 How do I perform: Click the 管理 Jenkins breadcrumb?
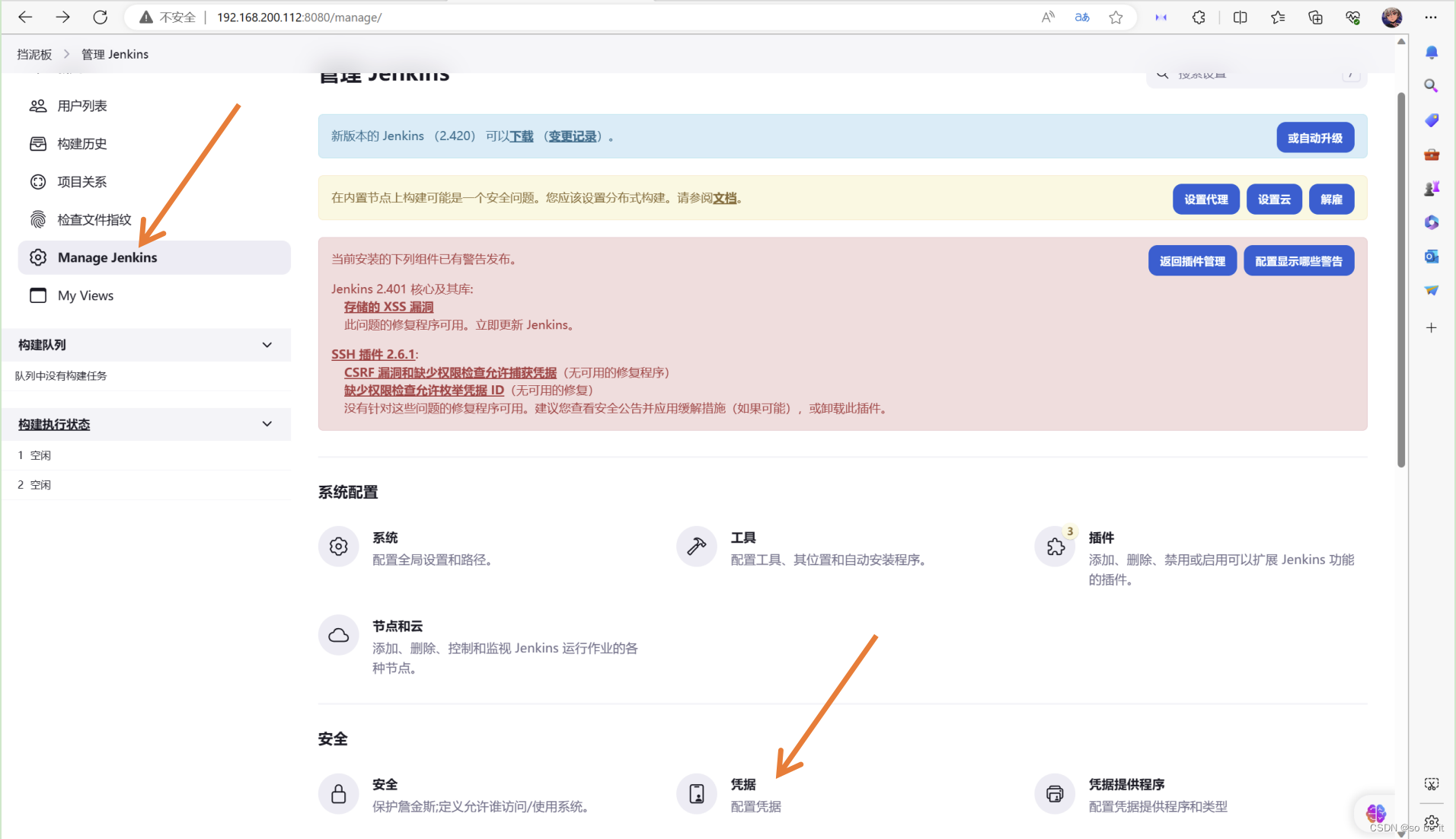(115, 54)
